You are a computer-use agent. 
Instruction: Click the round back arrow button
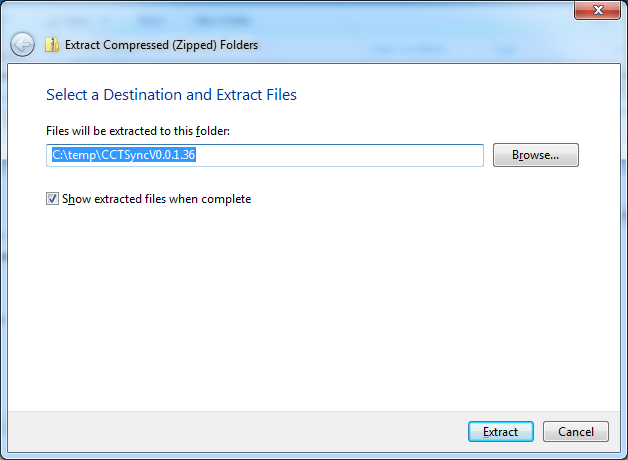point(22,44)
